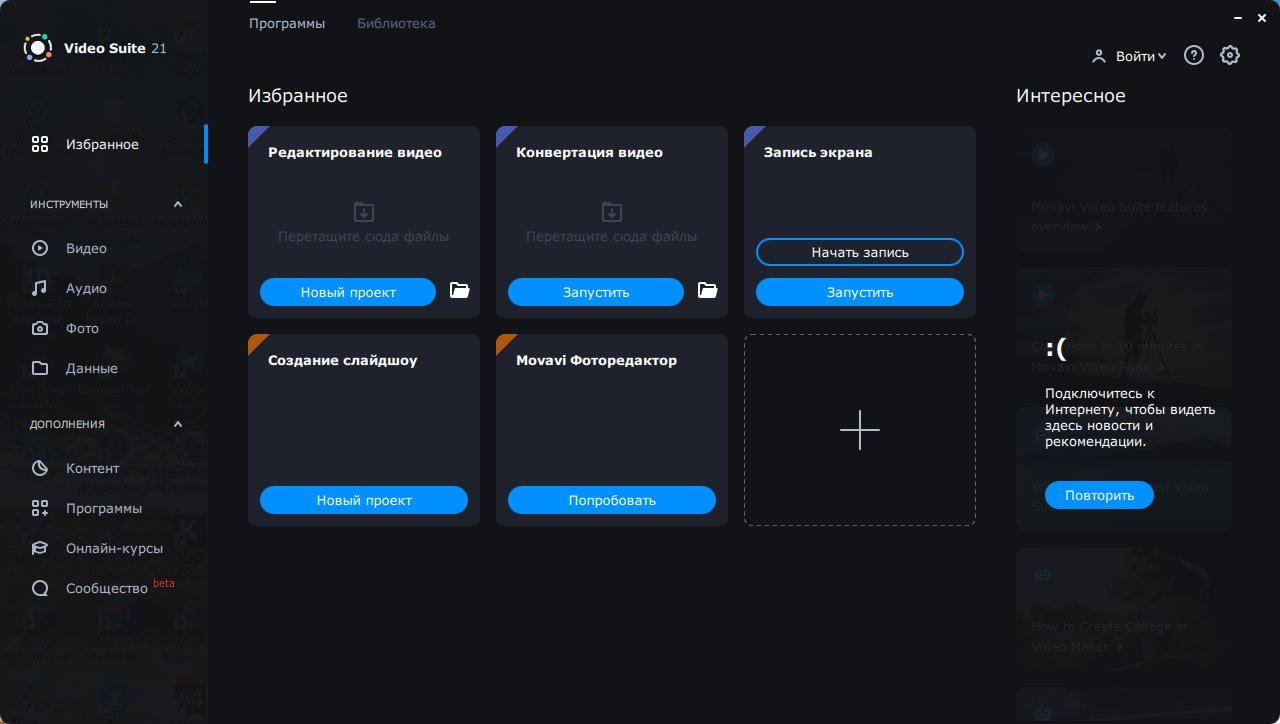Open the Сообщество chat bubble icon
This screenshot has width=1280, height=724.
pos(40,588)
